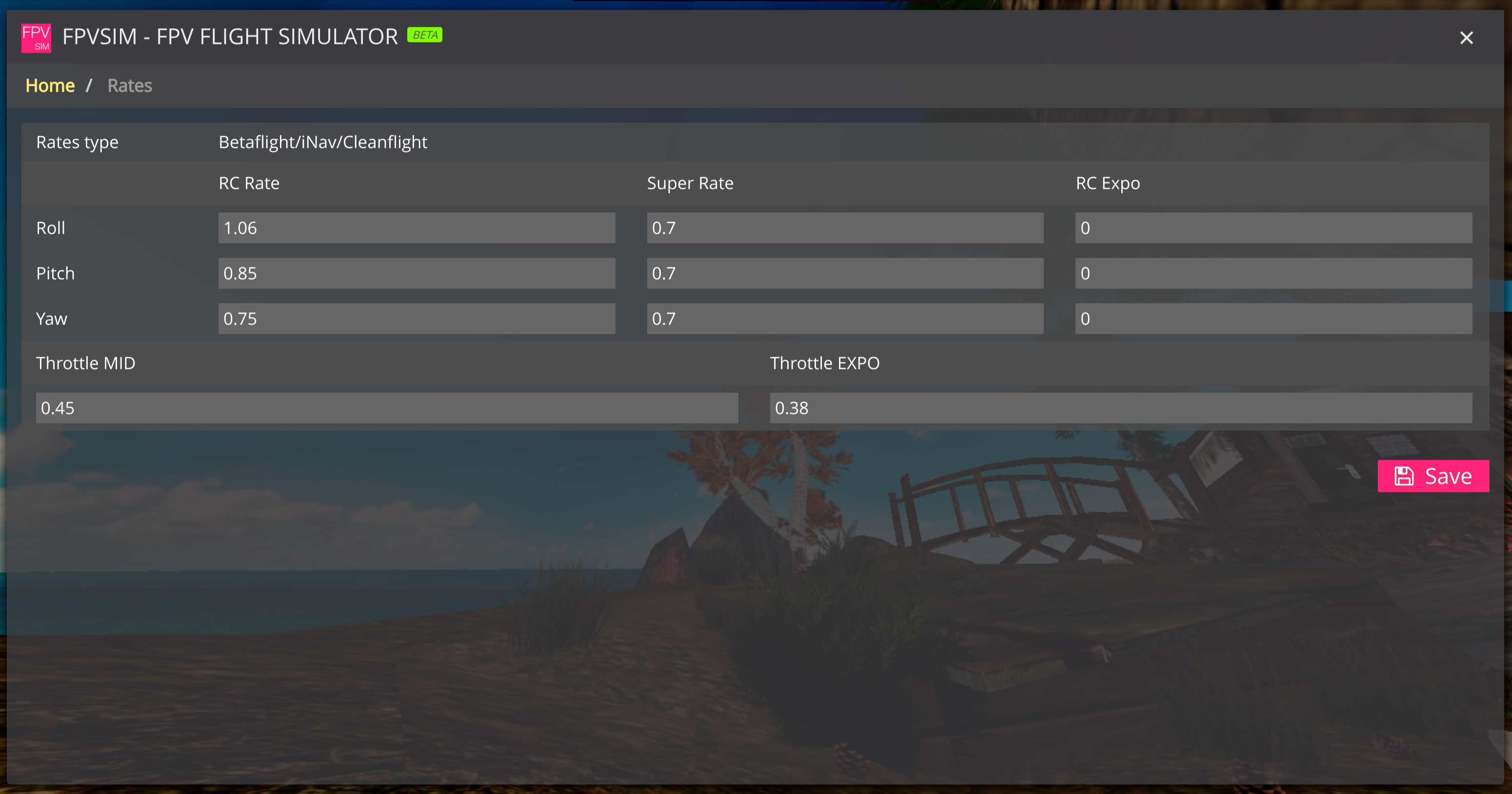Click the green BETA badge
This screenshot has width=1512, height=794.
pos(424,35)
